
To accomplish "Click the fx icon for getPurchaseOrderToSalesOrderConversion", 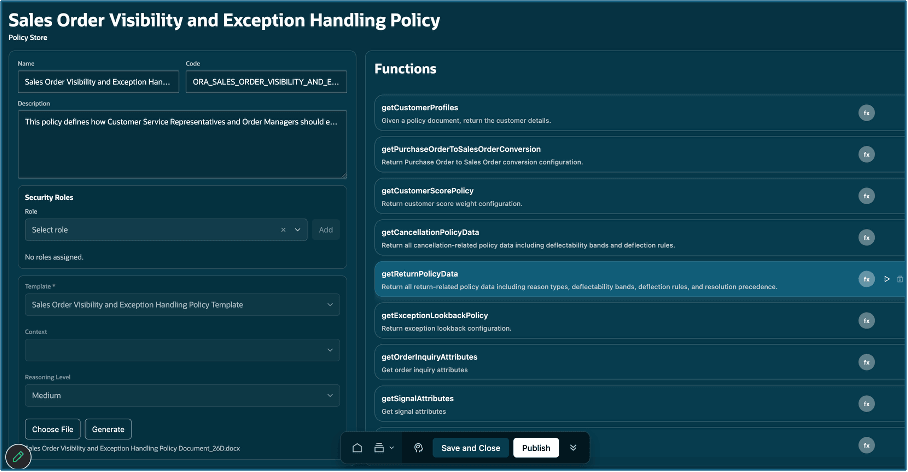I will [x=866, y=155].
